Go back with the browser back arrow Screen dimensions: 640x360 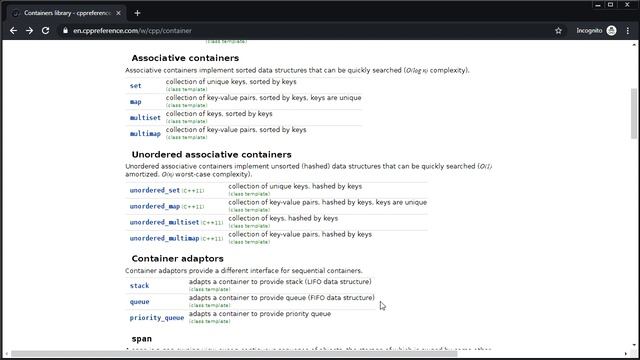click(x=13, y=31)
